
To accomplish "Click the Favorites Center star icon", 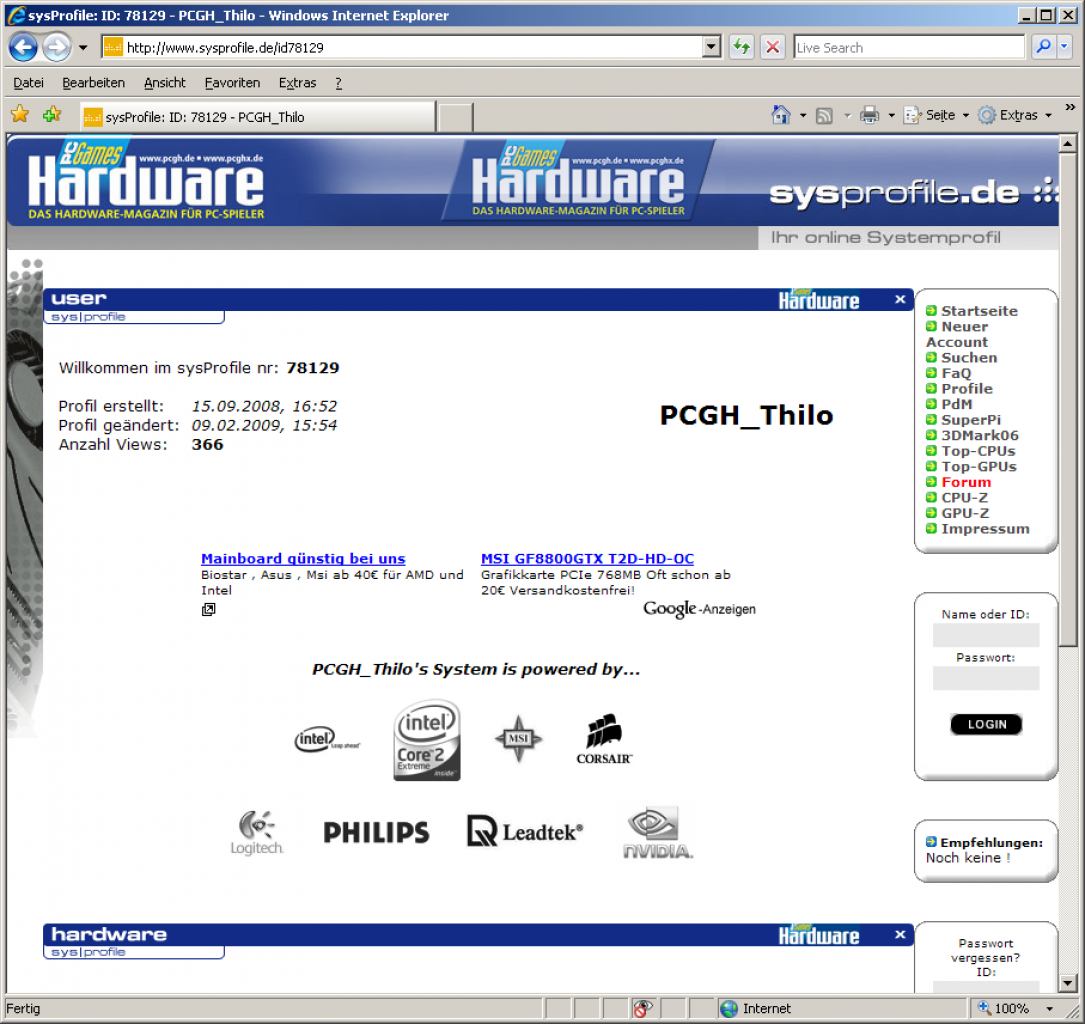I will tap(20, 114).
